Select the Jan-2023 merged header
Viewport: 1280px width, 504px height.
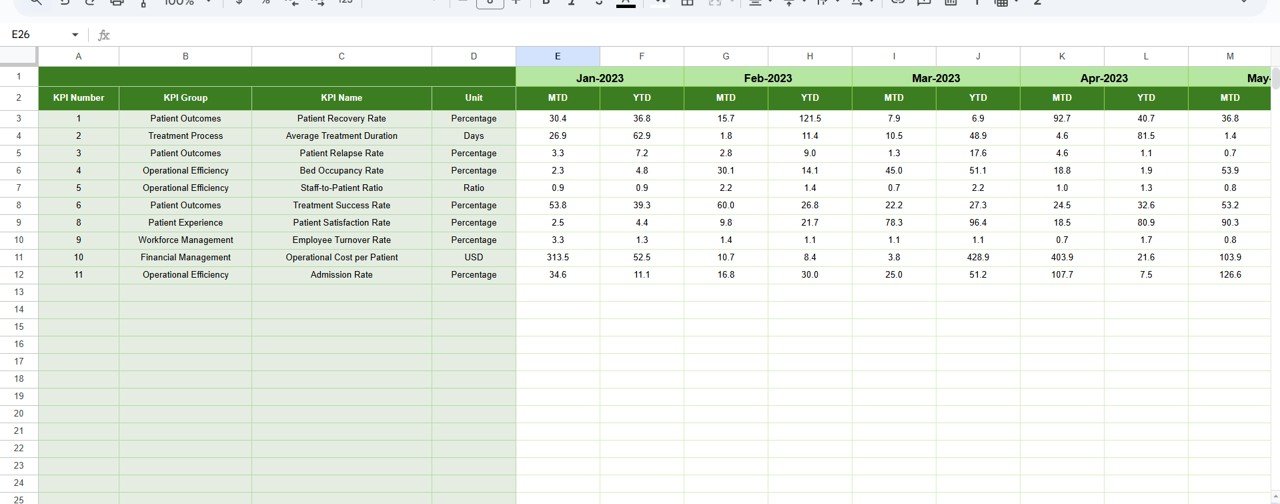click(x=600, y=77)
